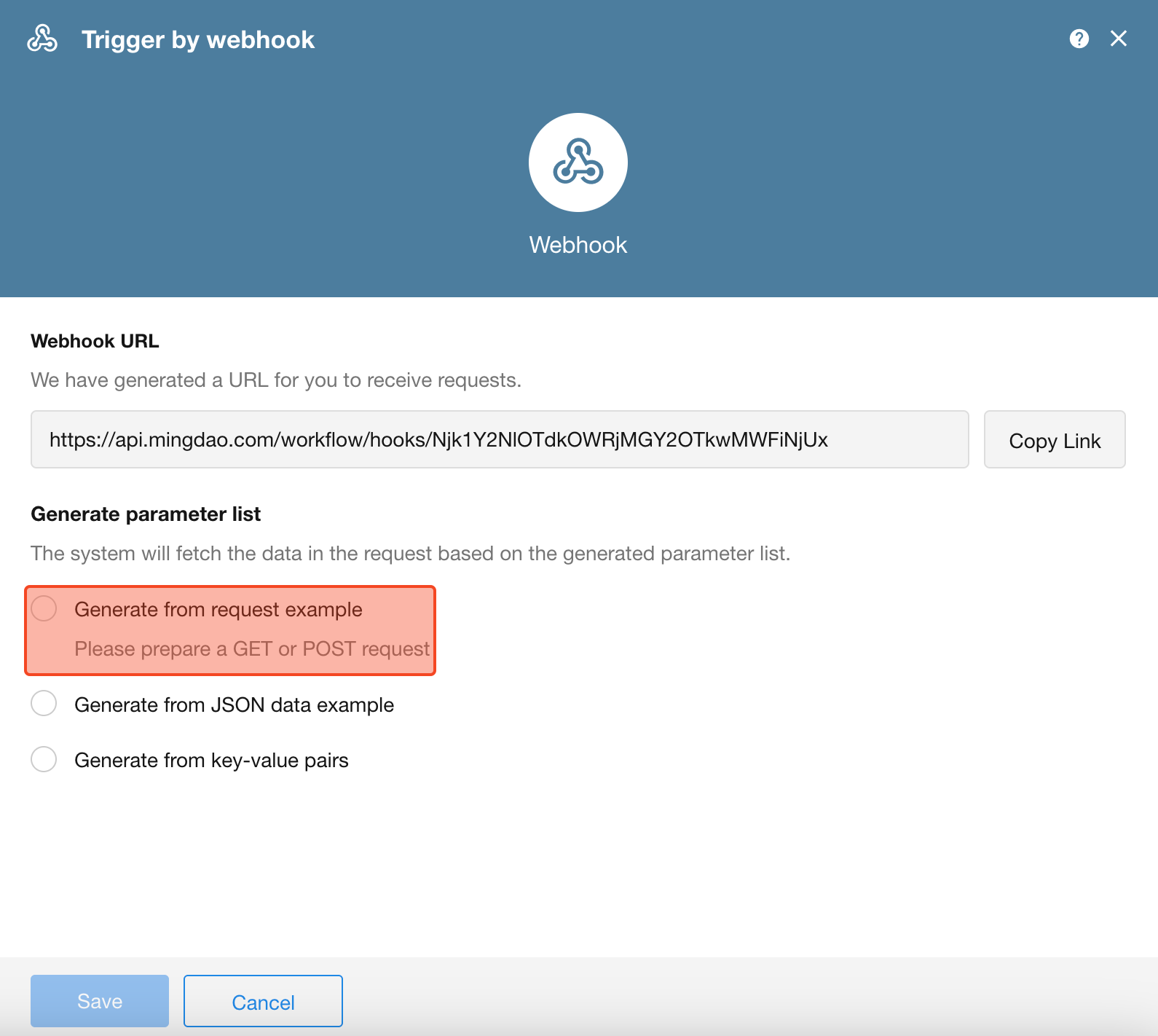
Task: Click the "Generate from key-value pairs" label text
Action: click(x=211, y=761)
